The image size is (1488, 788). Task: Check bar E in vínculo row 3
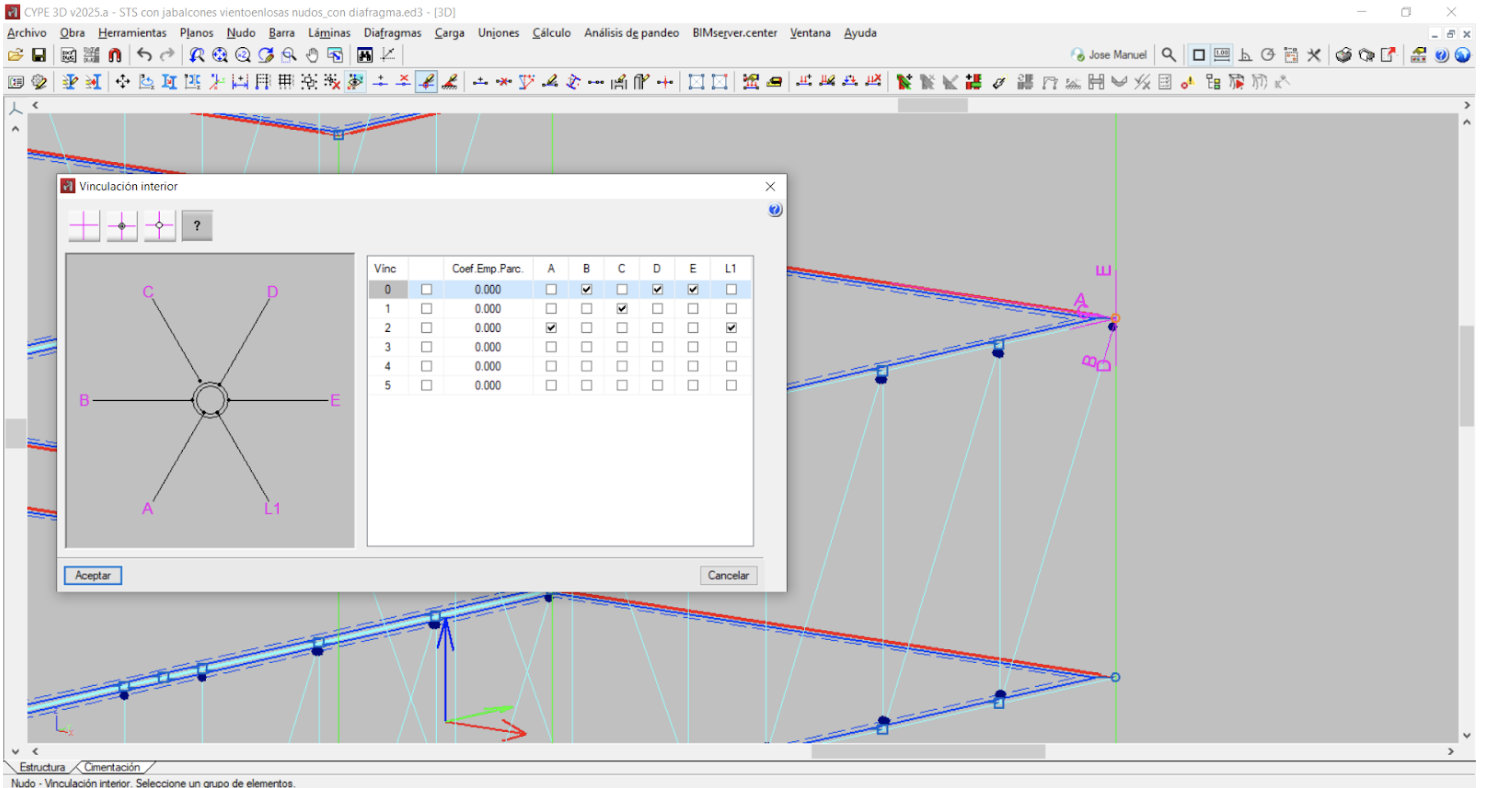click(x=693, y=347)
